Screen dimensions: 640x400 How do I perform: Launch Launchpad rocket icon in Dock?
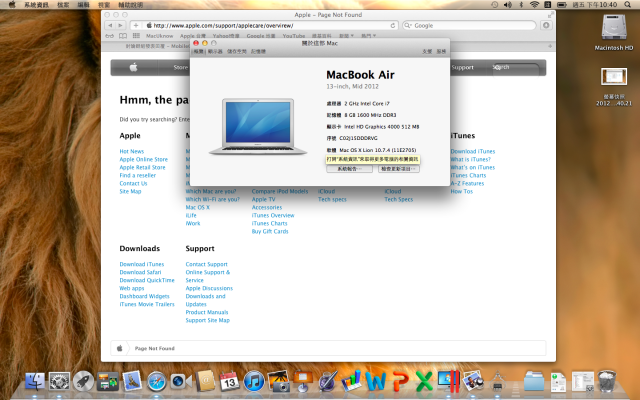(83, 382)
